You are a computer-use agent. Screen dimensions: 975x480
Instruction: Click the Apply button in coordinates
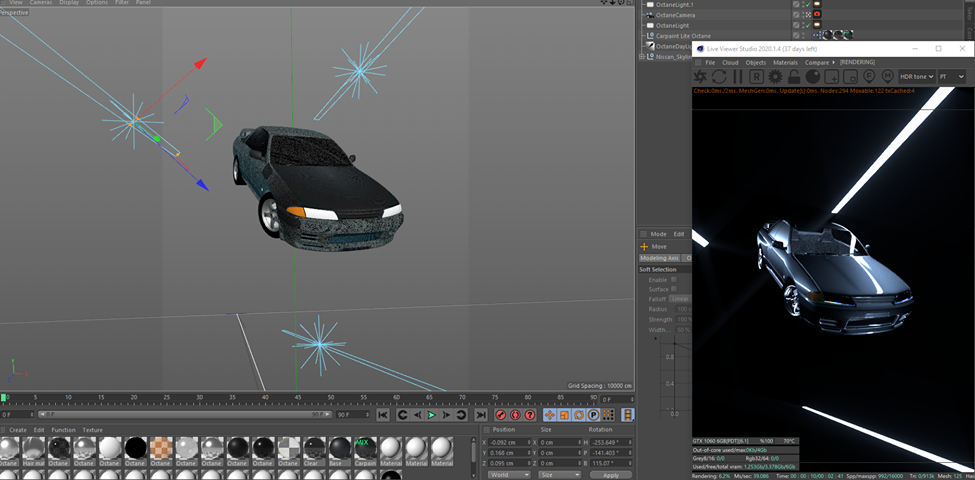611,474
